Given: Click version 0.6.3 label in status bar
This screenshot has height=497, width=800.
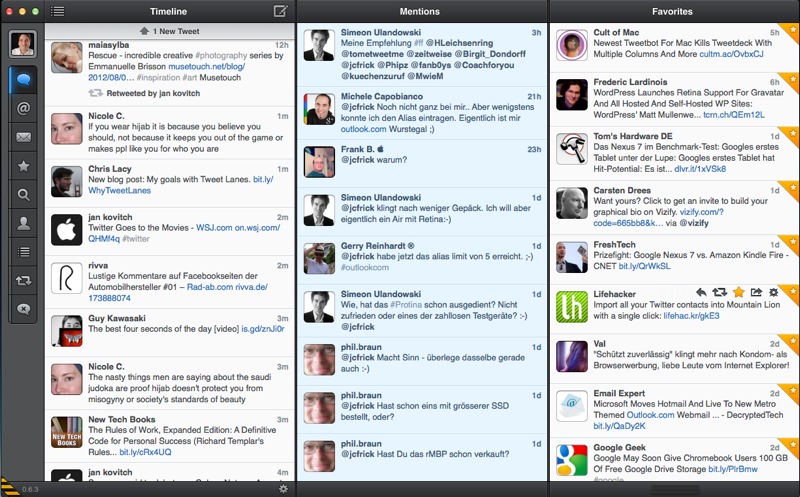Looking at the screenshot, I should 30,489.
